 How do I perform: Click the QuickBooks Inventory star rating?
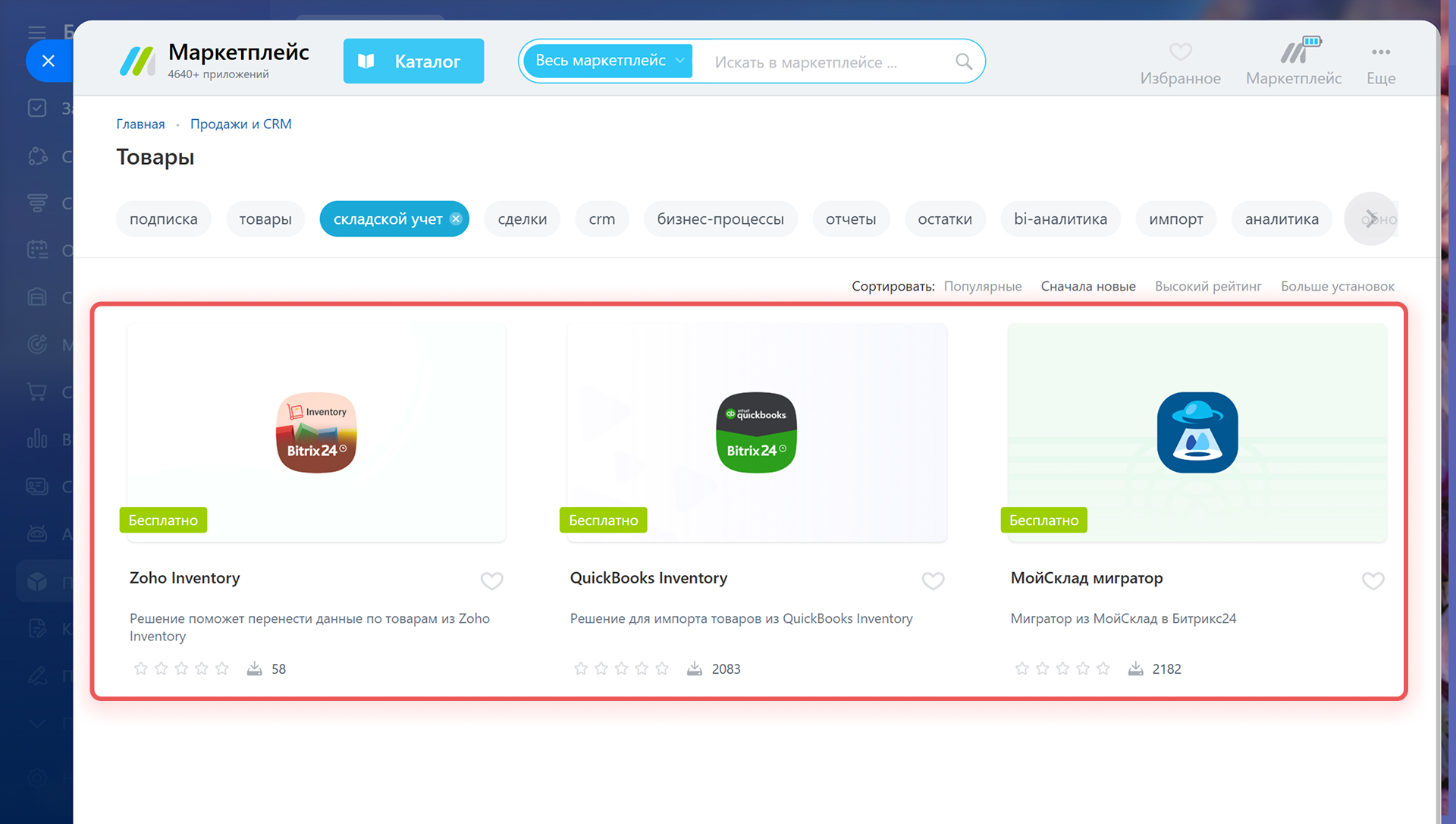pyautogui.click(x=621, y=668)
